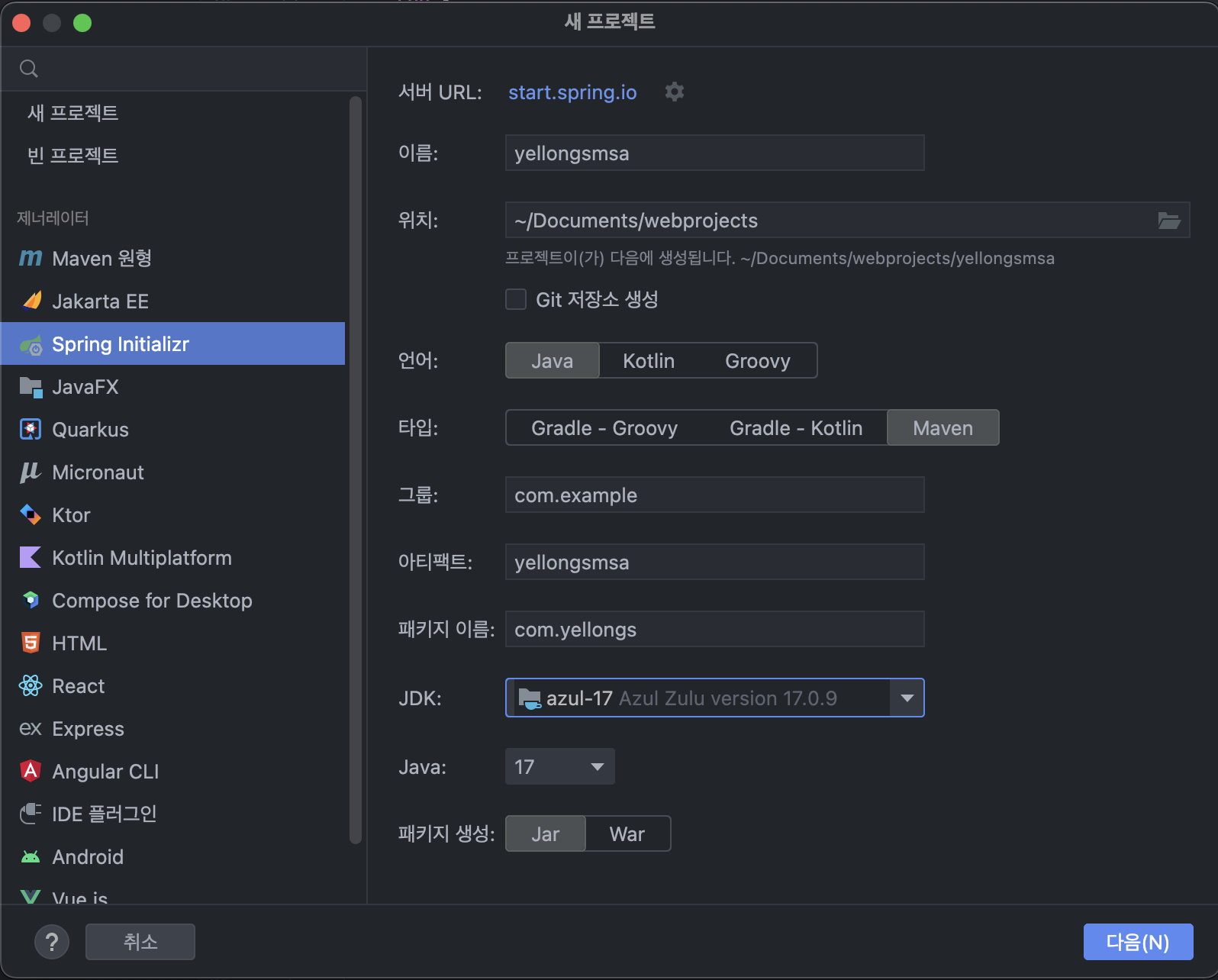Image resolution: width=1218 pixels, height=980 pixels.
Task: Choose HTML generator label
Action: click(79, 643)
